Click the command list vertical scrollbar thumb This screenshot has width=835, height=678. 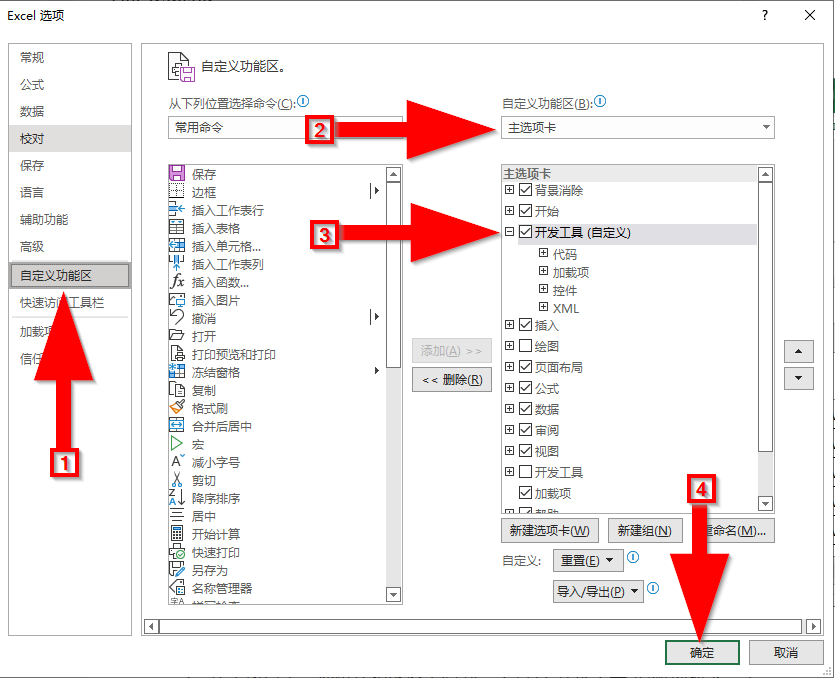[x=393, y=274]
